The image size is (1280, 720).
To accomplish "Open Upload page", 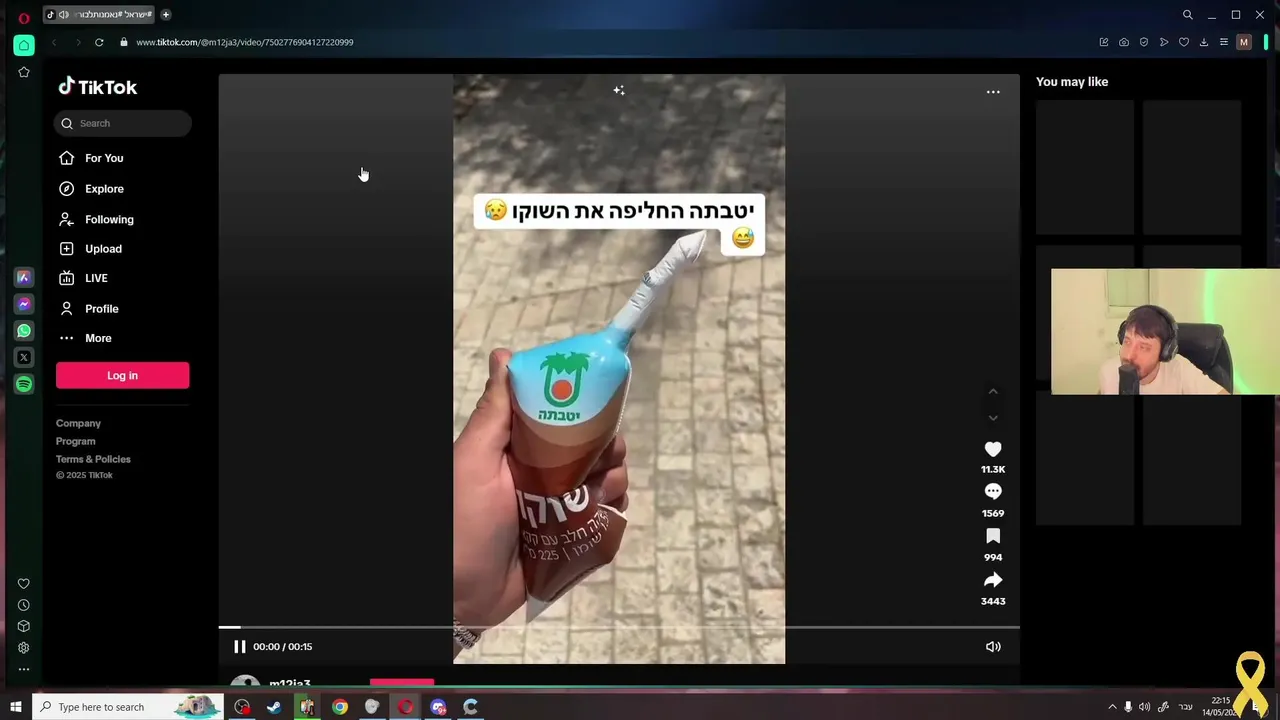I will [103, 249].
